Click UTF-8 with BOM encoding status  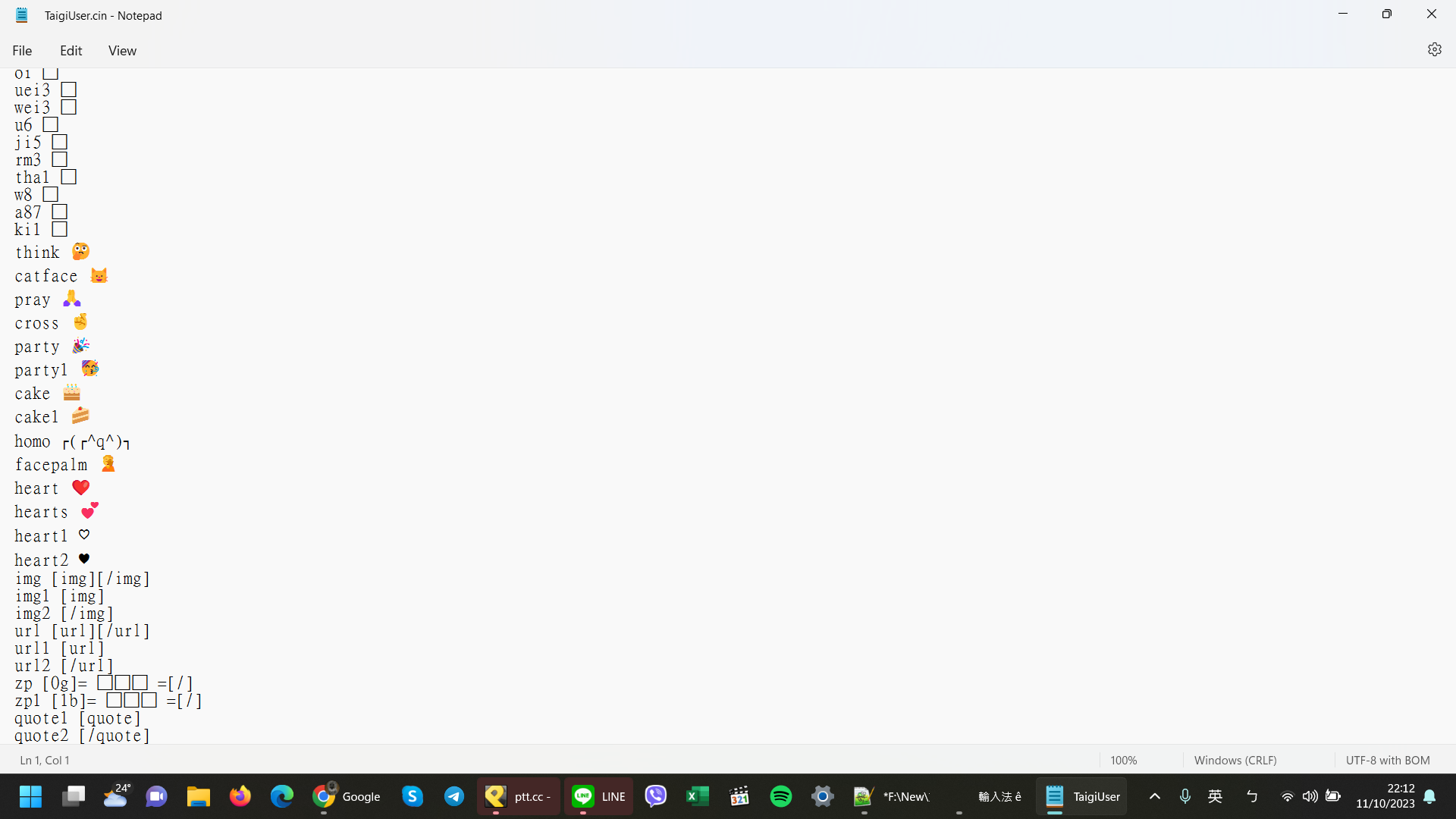point(1388,760)
